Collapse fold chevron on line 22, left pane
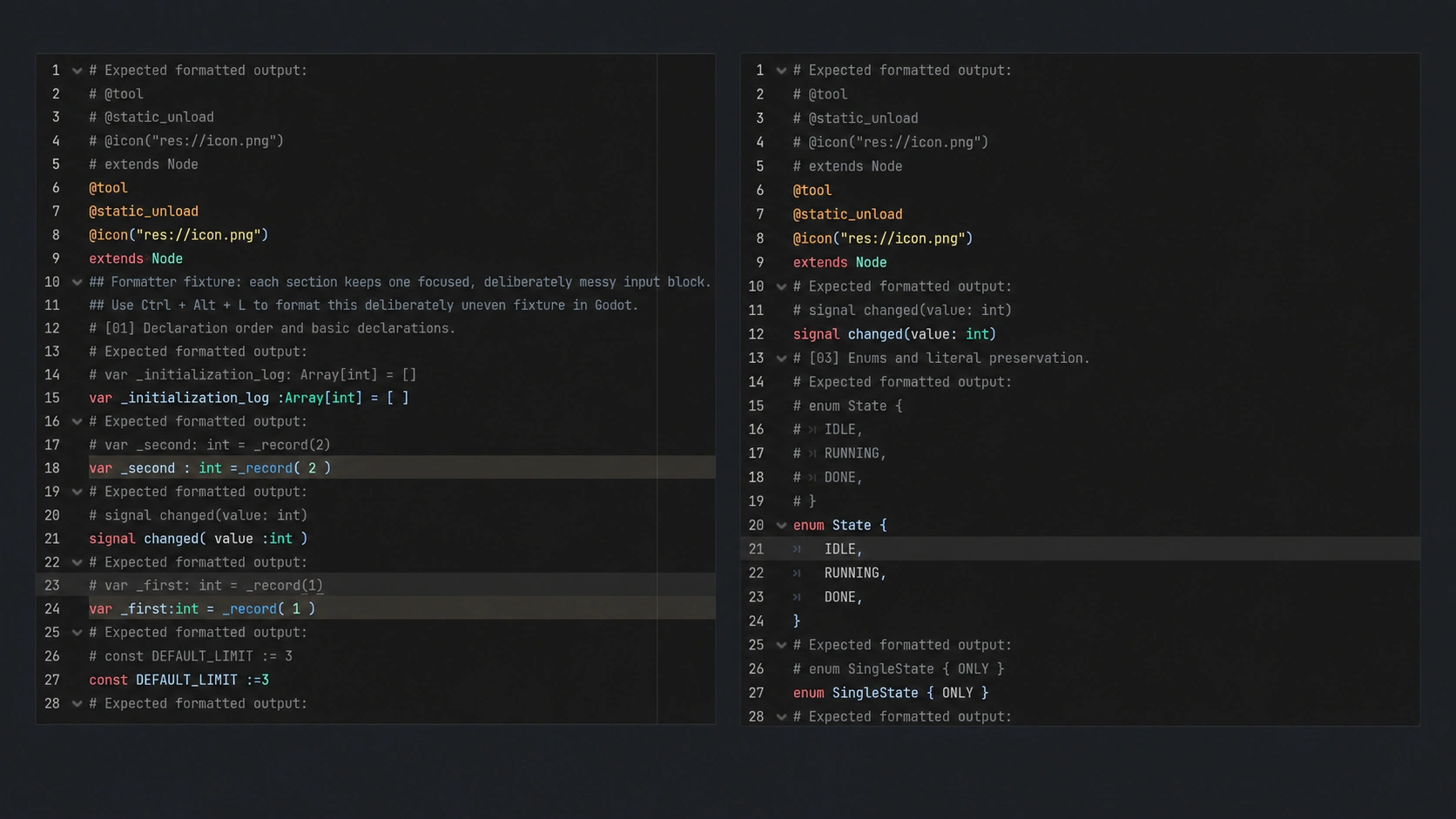 click(x=77, y=562)
